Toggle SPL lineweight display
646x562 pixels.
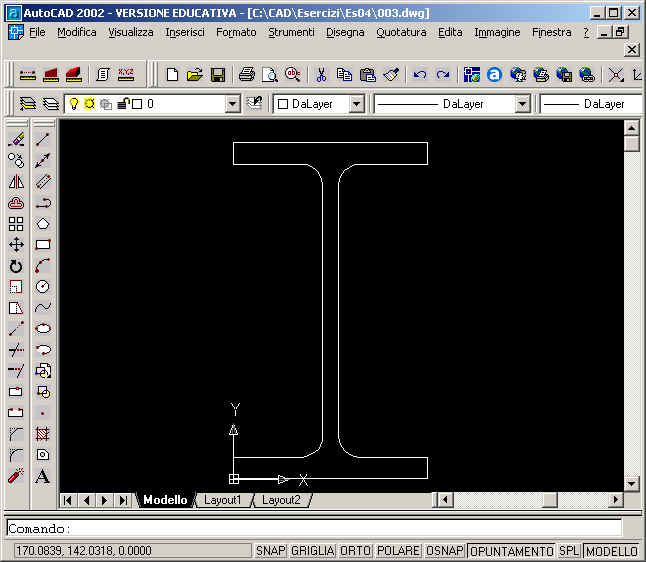(x=569, y=551)
